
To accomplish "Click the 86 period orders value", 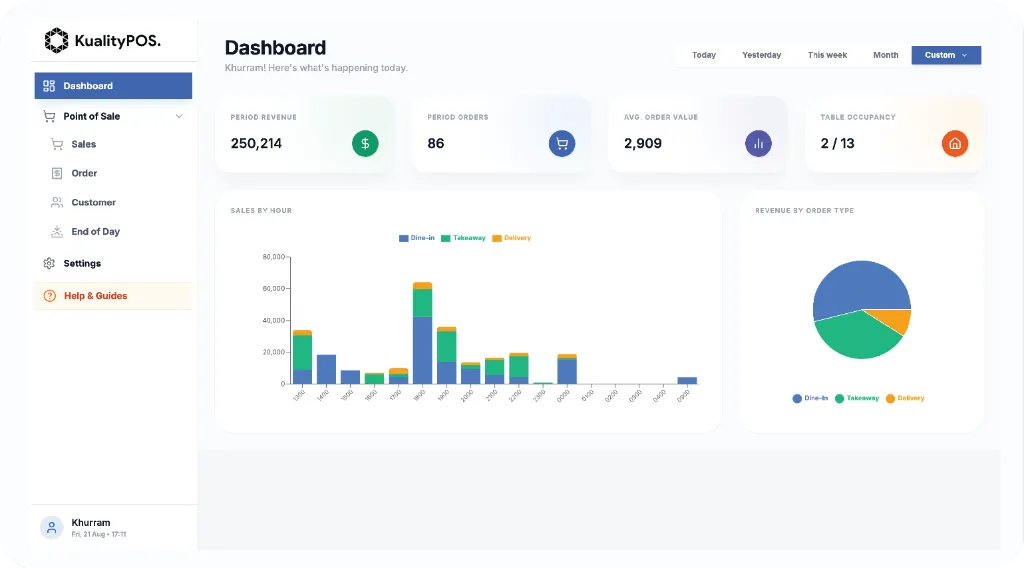I will [436, 144].
